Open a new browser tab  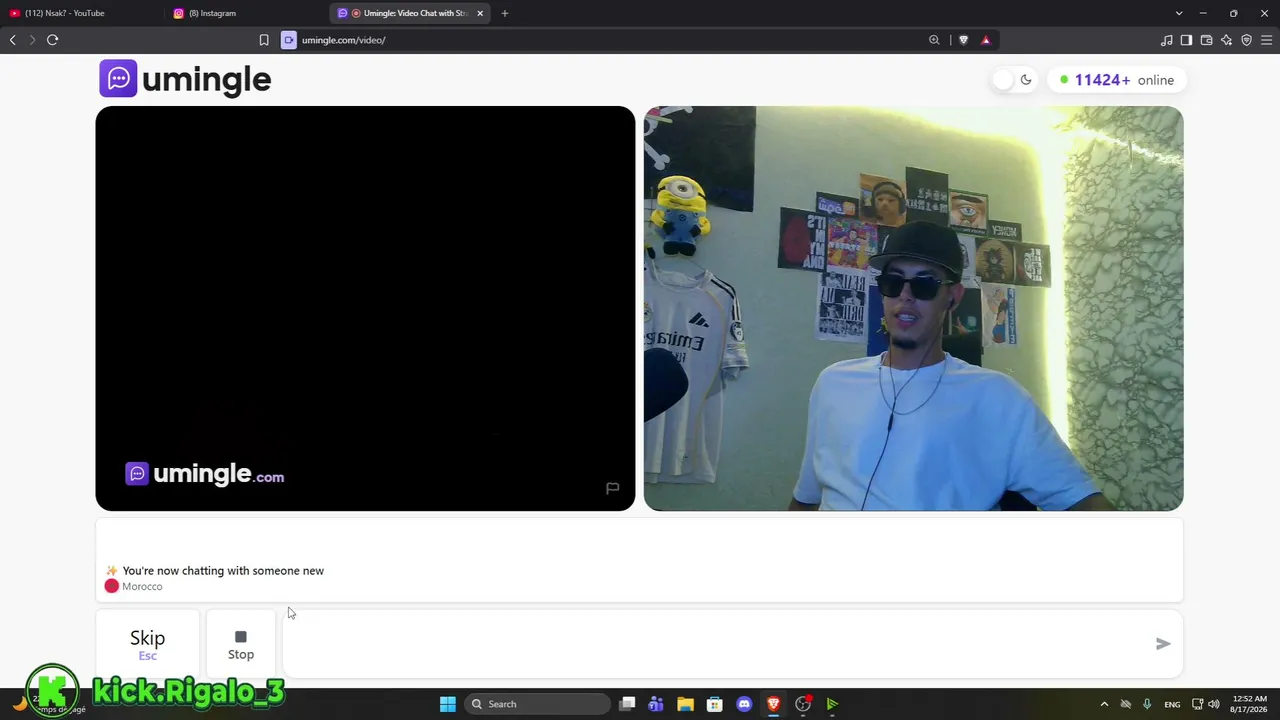pyautogui.click(x=505, y=13)
